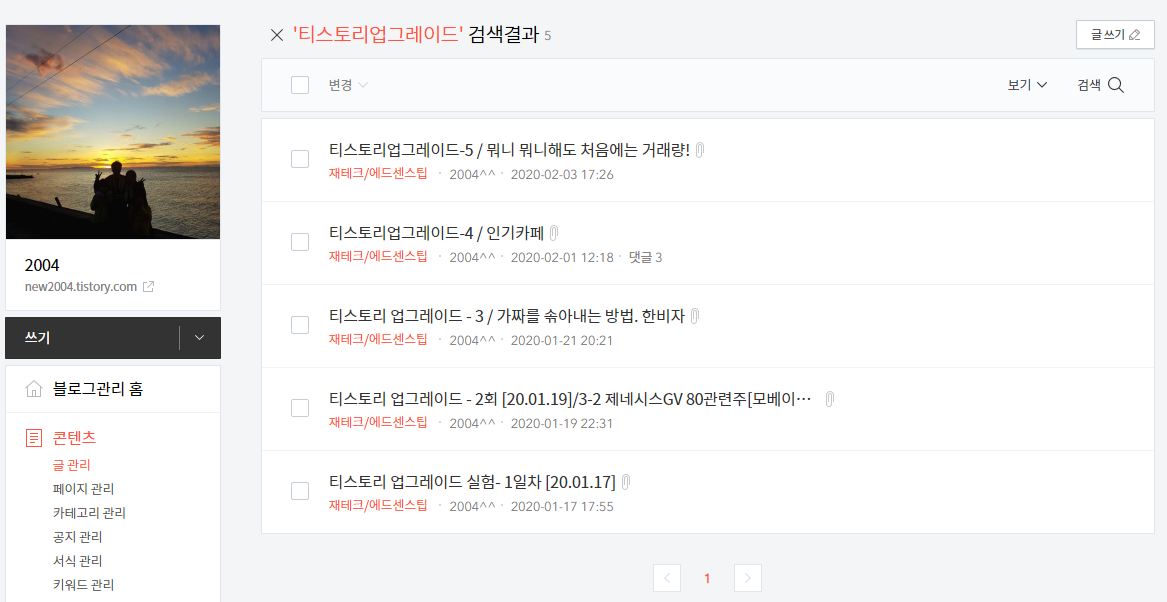This screenshot has width=1167, height=602.
Task: Open 카테고리 관리 in sidebar
Action: [x=89, y=513]
